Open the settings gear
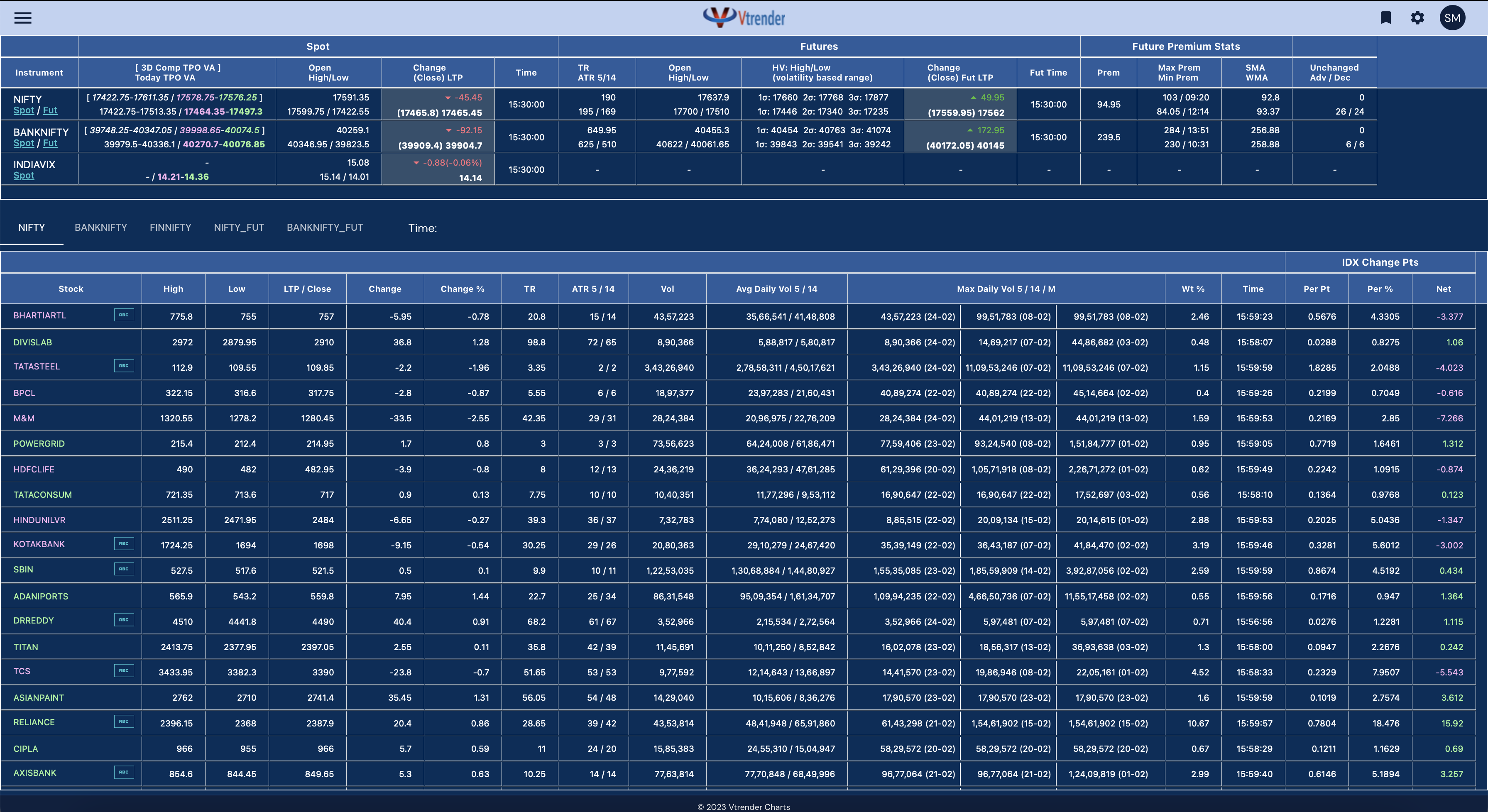The image size is (1488, 812). click(1417, 18)
